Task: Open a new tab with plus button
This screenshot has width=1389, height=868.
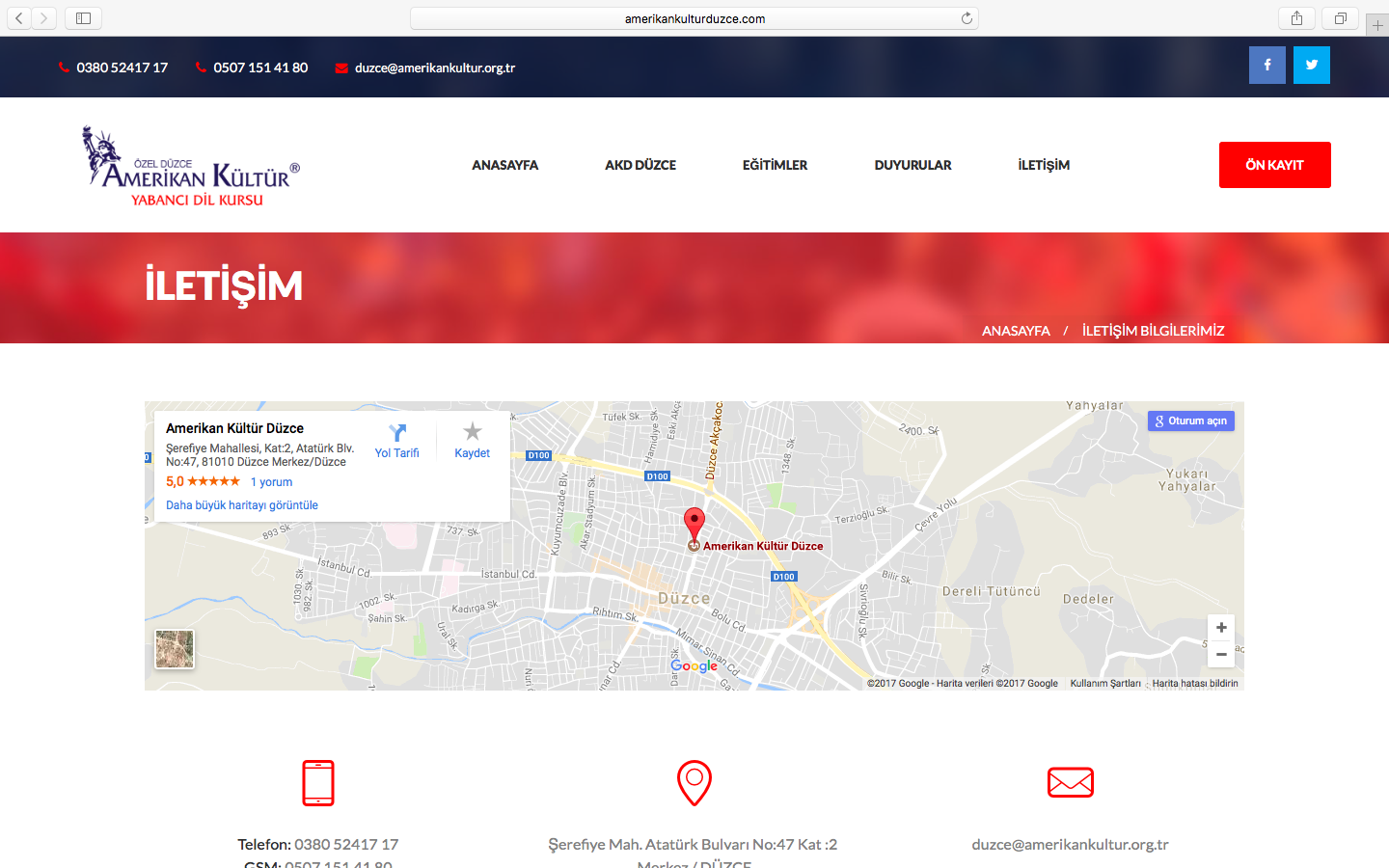Action: tap(1377, 25)
